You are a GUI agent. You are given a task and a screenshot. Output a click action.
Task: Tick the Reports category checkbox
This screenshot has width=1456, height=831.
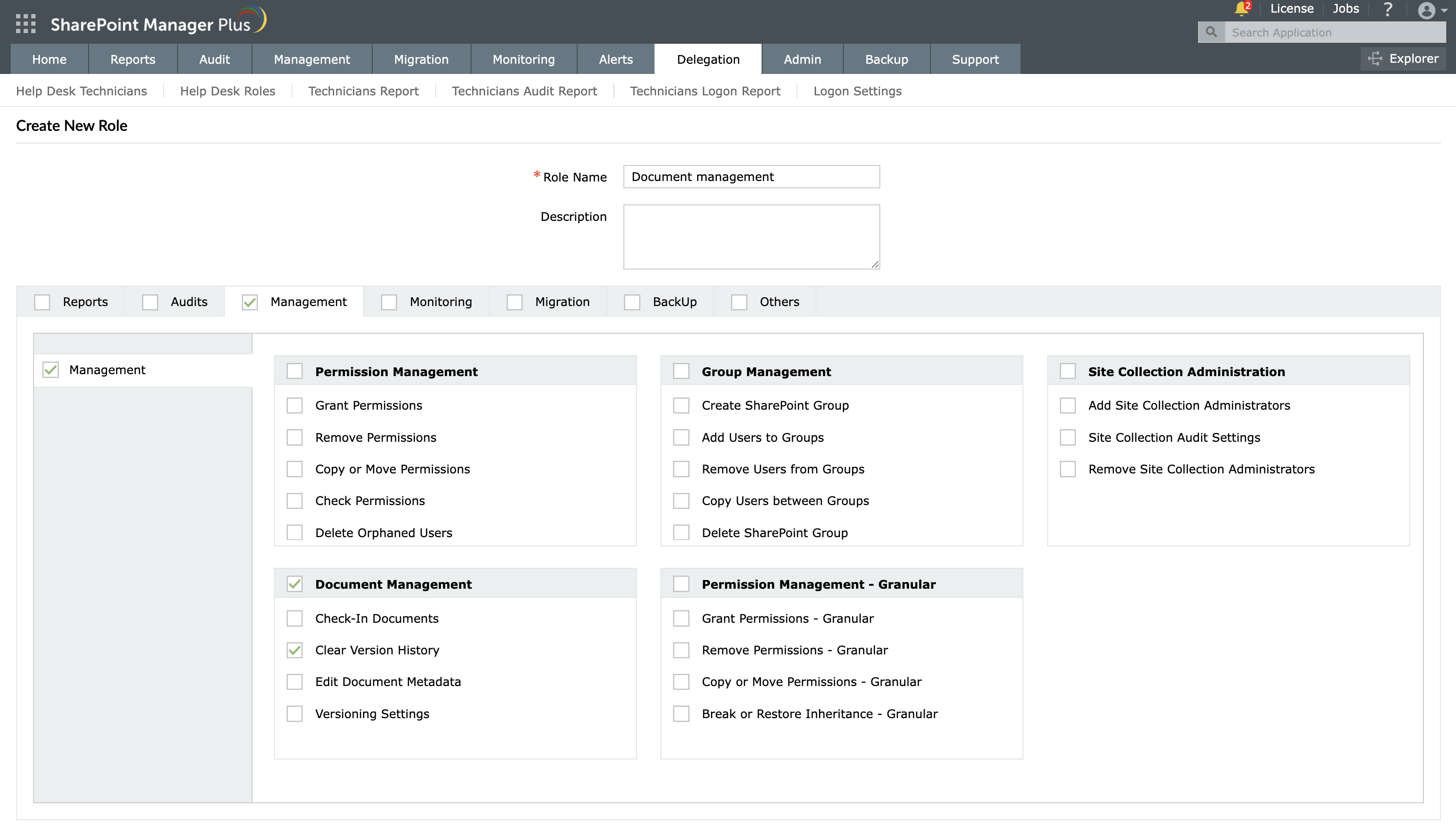point(42,302)
